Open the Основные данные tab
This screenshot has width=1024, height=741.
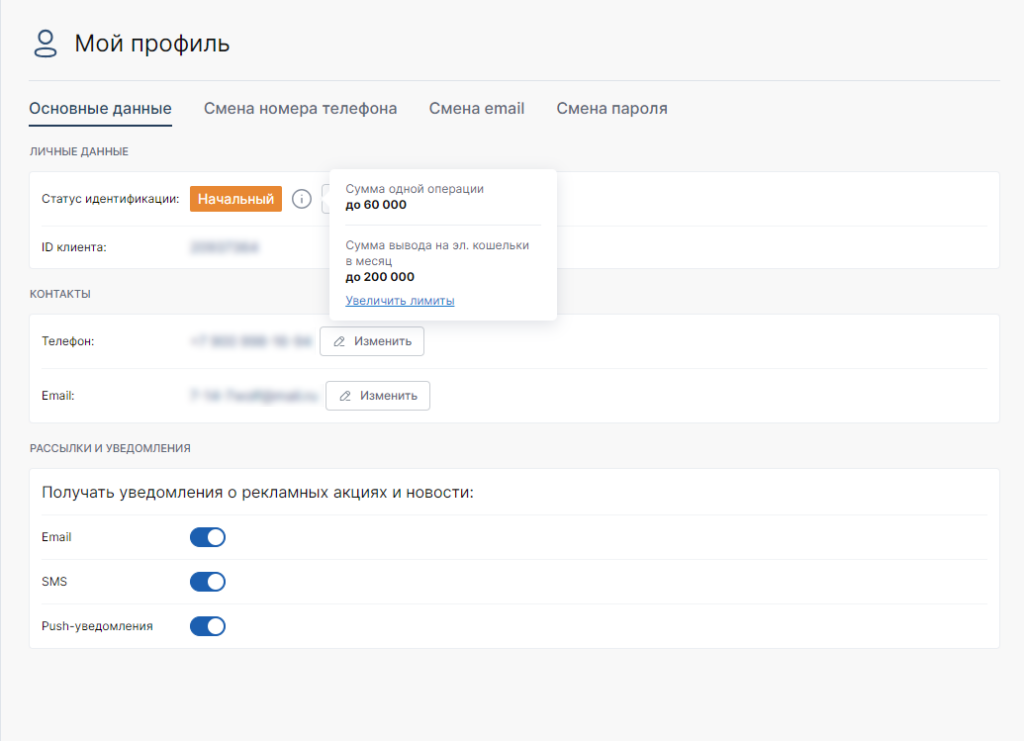click(x=100, y=108)
